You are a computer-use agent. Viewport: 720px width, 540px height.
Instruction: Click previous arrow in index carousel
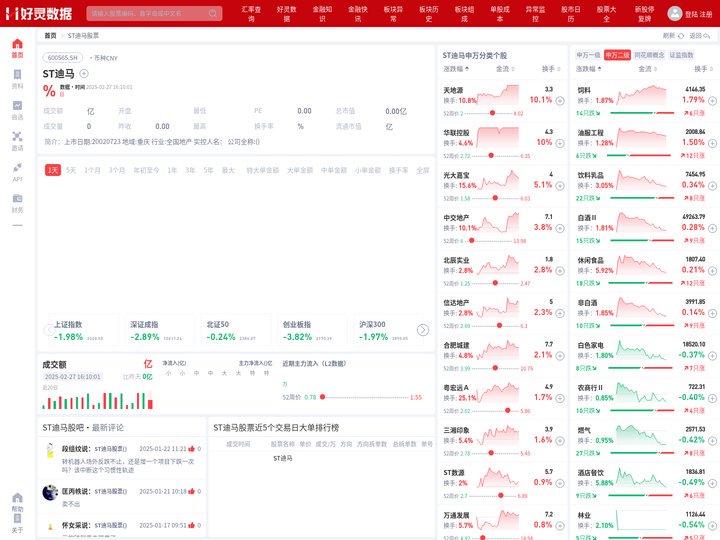pos(49,330)
